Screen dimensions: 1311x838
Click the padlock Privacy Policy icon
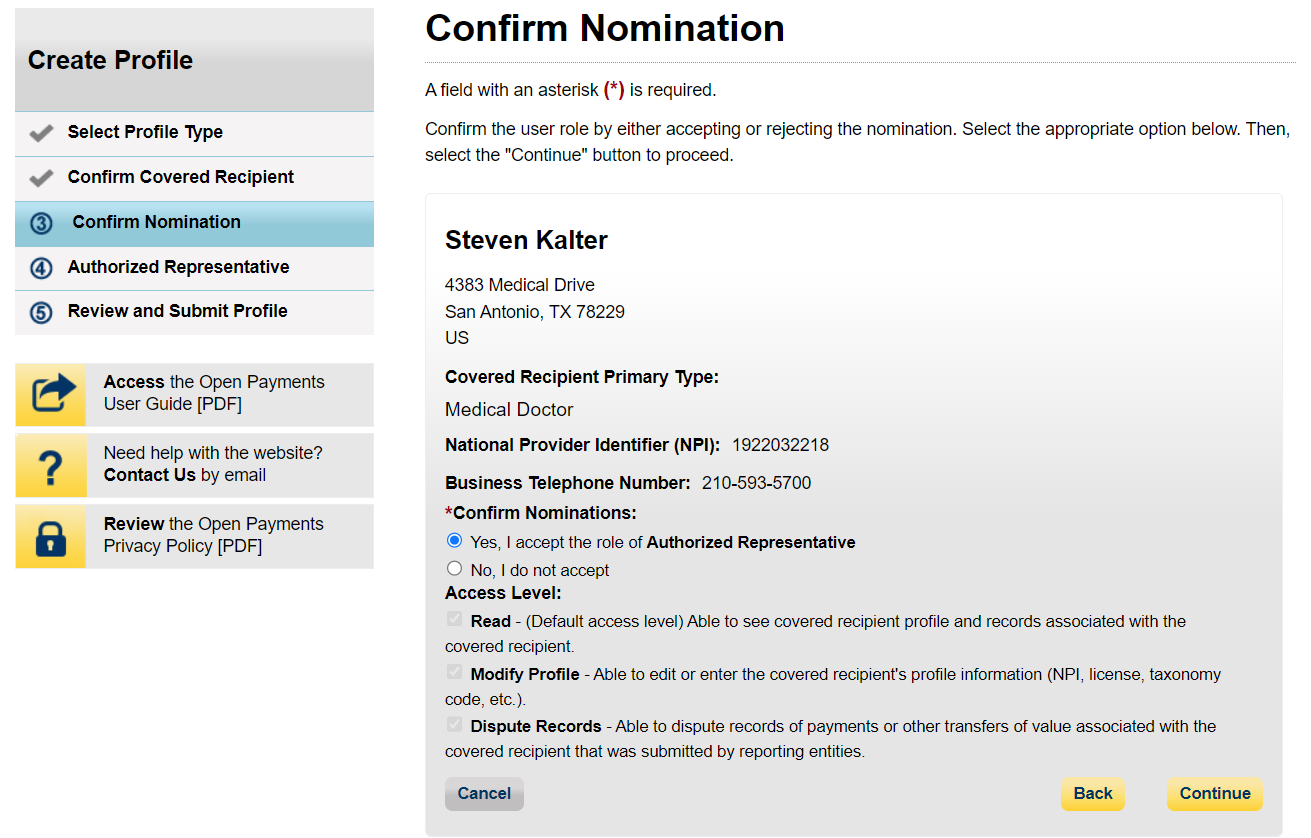(x=51, y=537)
